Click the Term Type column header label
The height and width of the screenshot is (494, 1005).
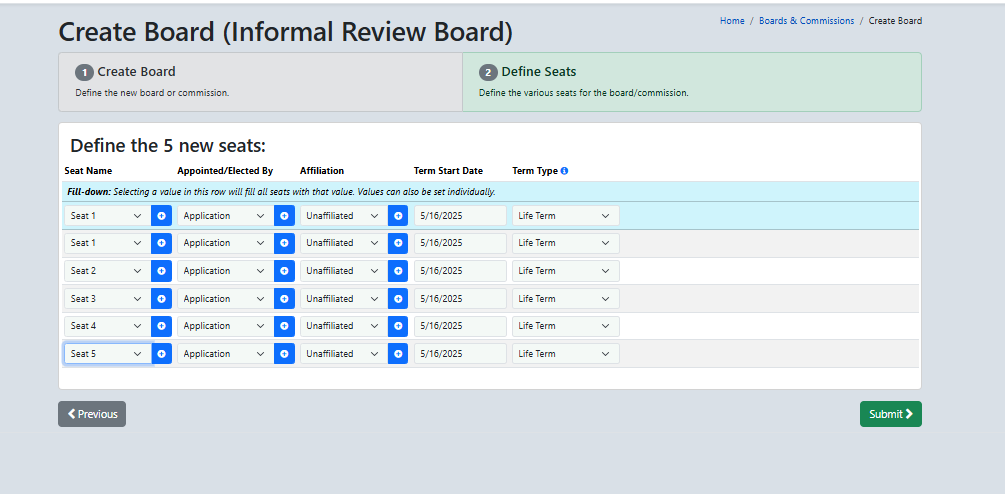coord(535,171)
